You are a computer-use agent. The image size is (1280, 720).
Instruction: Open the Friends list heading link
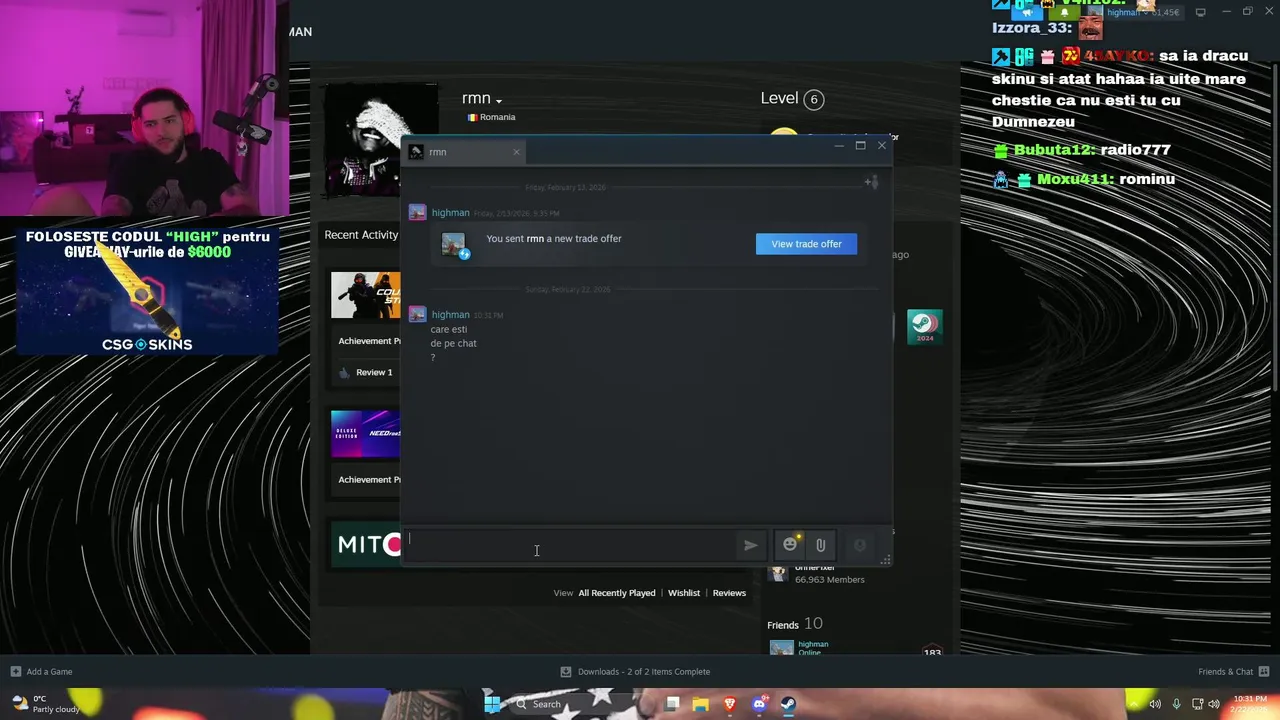(x=783, y=625)
